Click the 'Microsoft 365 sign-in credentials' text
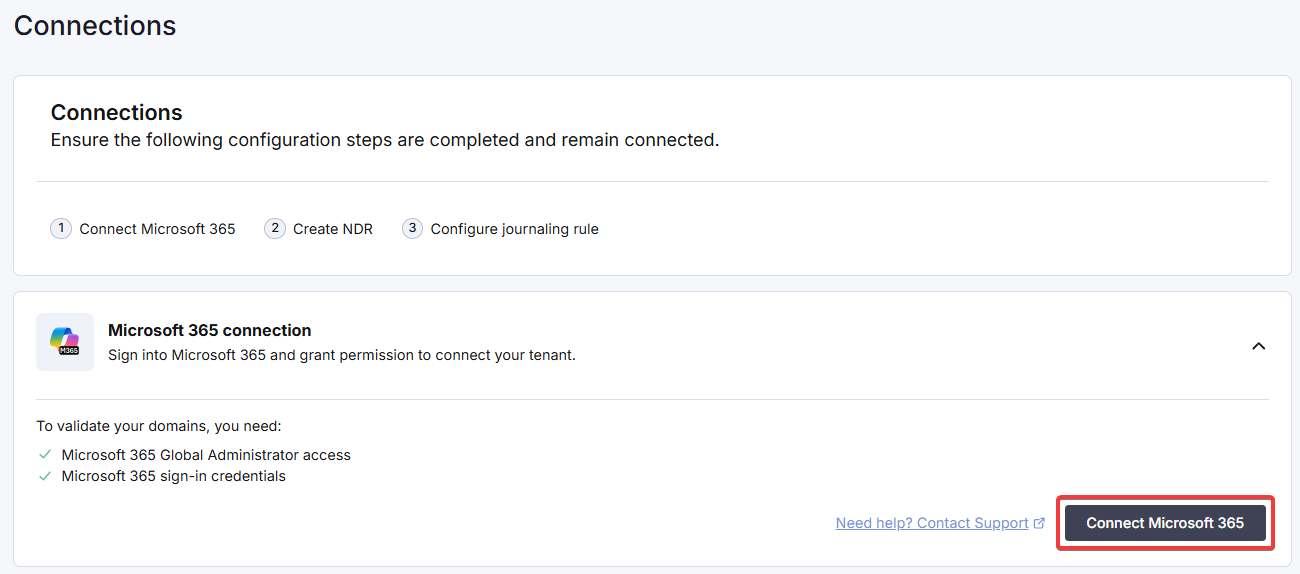 click(x=174, y=476)
